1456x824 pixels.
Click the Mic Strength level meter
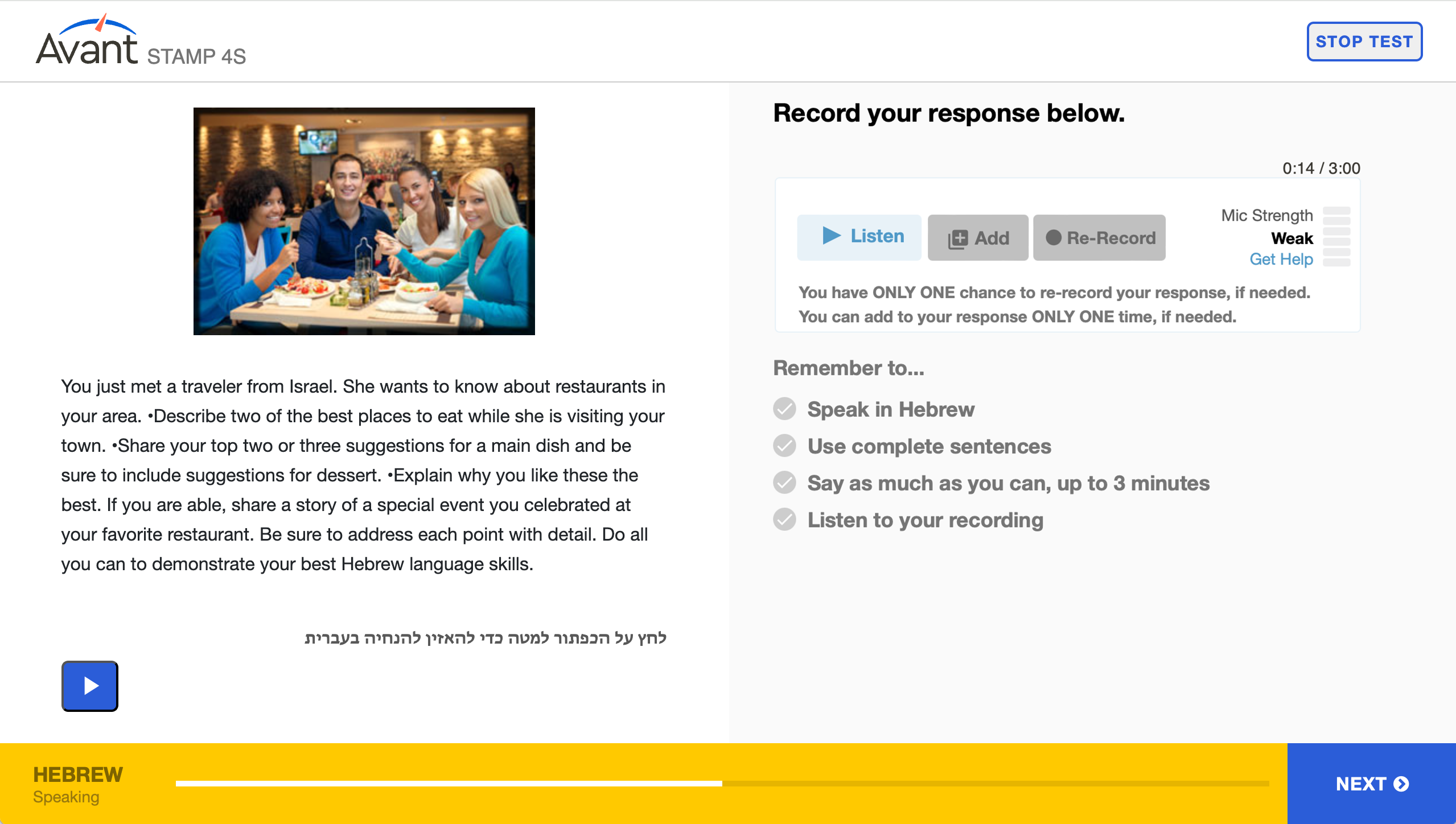(1336, 237)
